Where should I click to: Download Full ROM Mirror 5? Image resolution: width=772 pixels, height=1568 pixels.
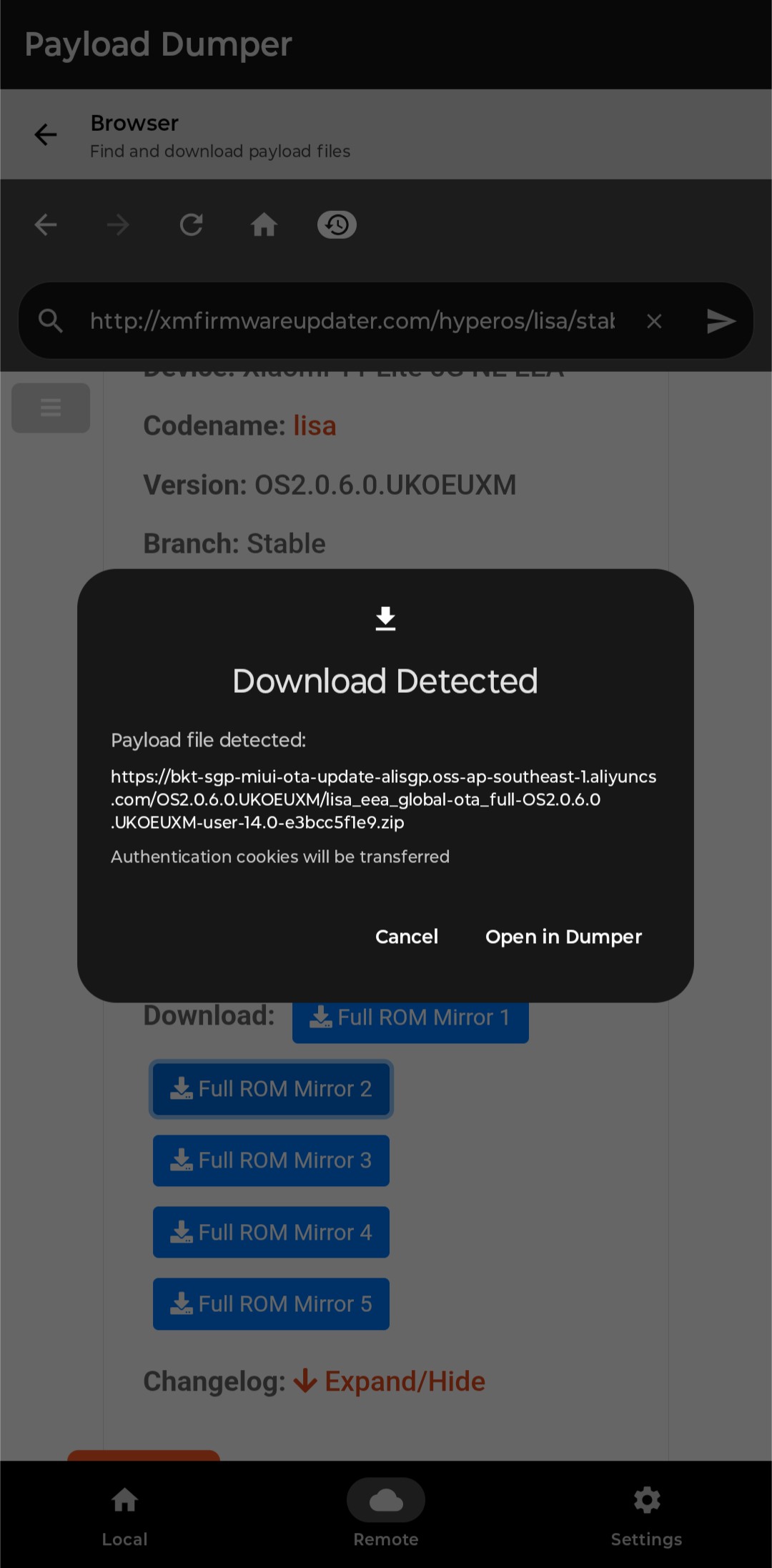pyautogui.click(x=271, y=1304)
